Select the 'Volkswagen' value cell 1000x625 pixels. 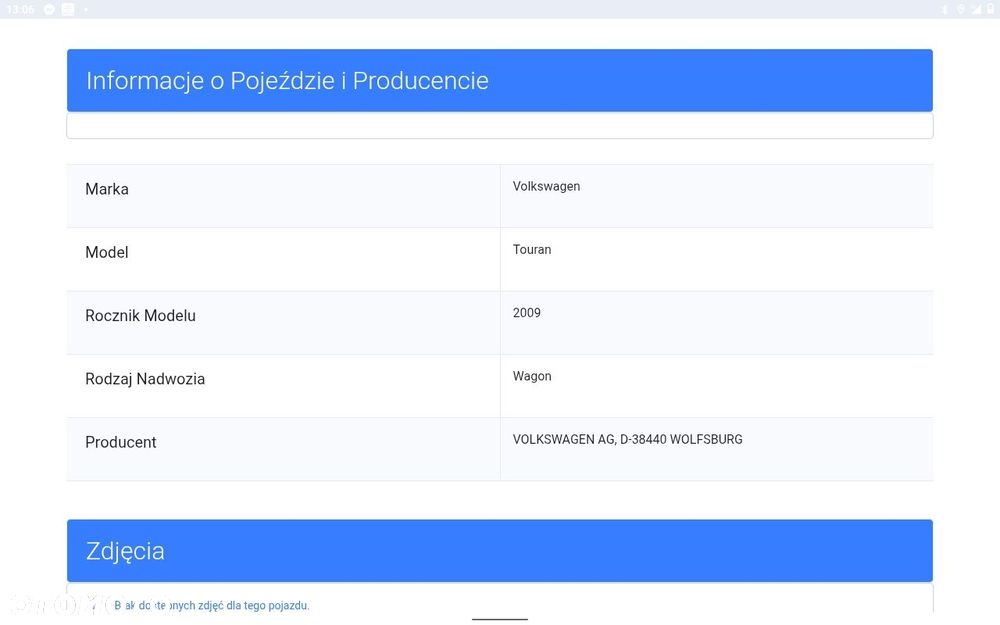tap(717, 196)
